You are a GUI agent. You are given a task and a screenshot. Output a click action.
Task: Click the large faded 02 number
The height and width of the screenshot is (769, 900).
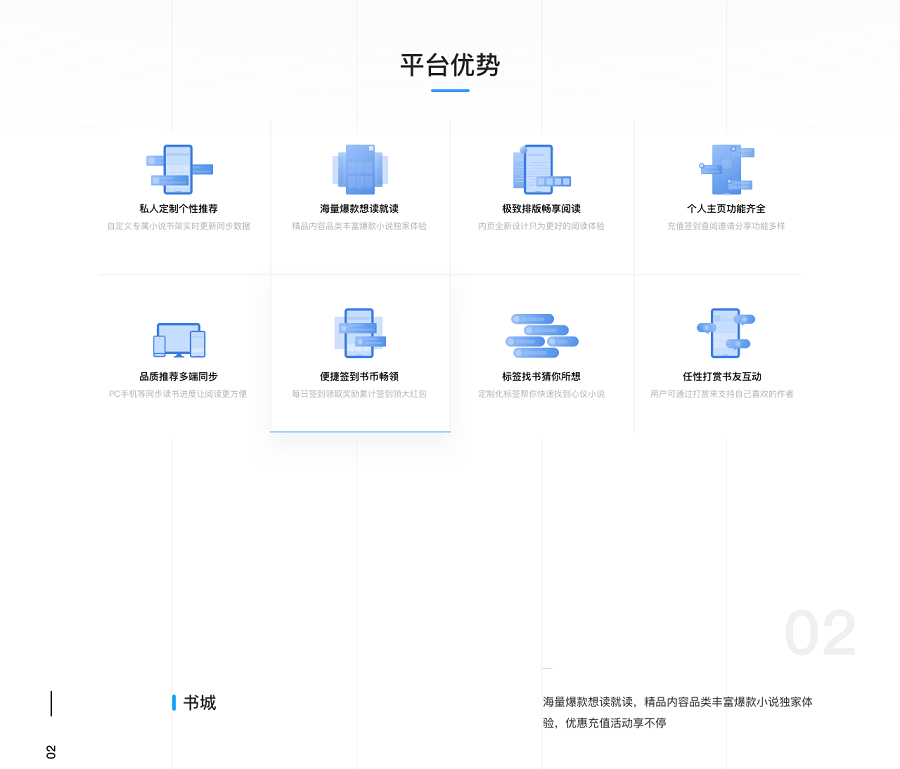pyautogui.click(x=820, y=634)
